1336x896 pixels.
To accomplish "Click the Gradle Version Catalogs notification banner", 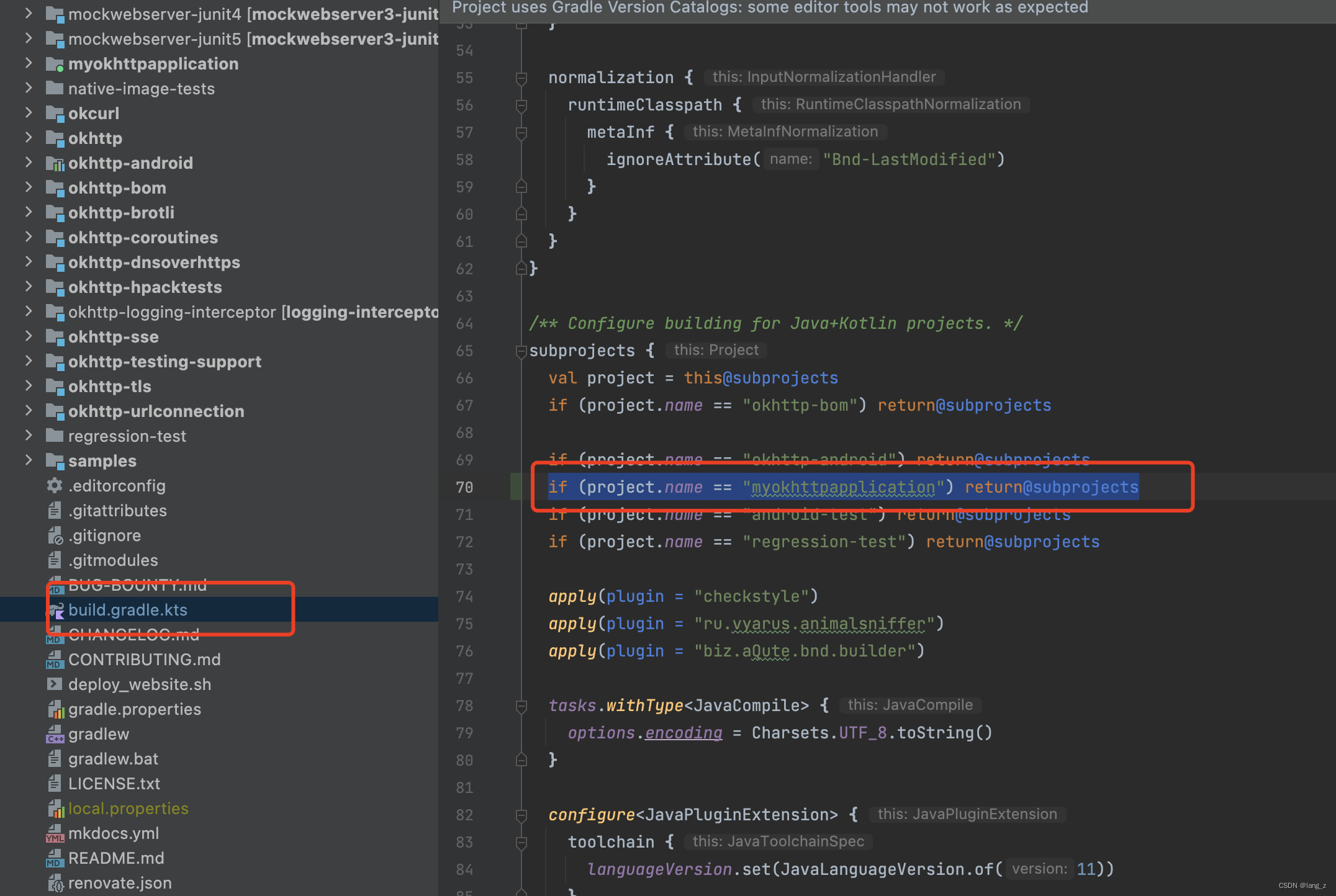I will [770, 9].
